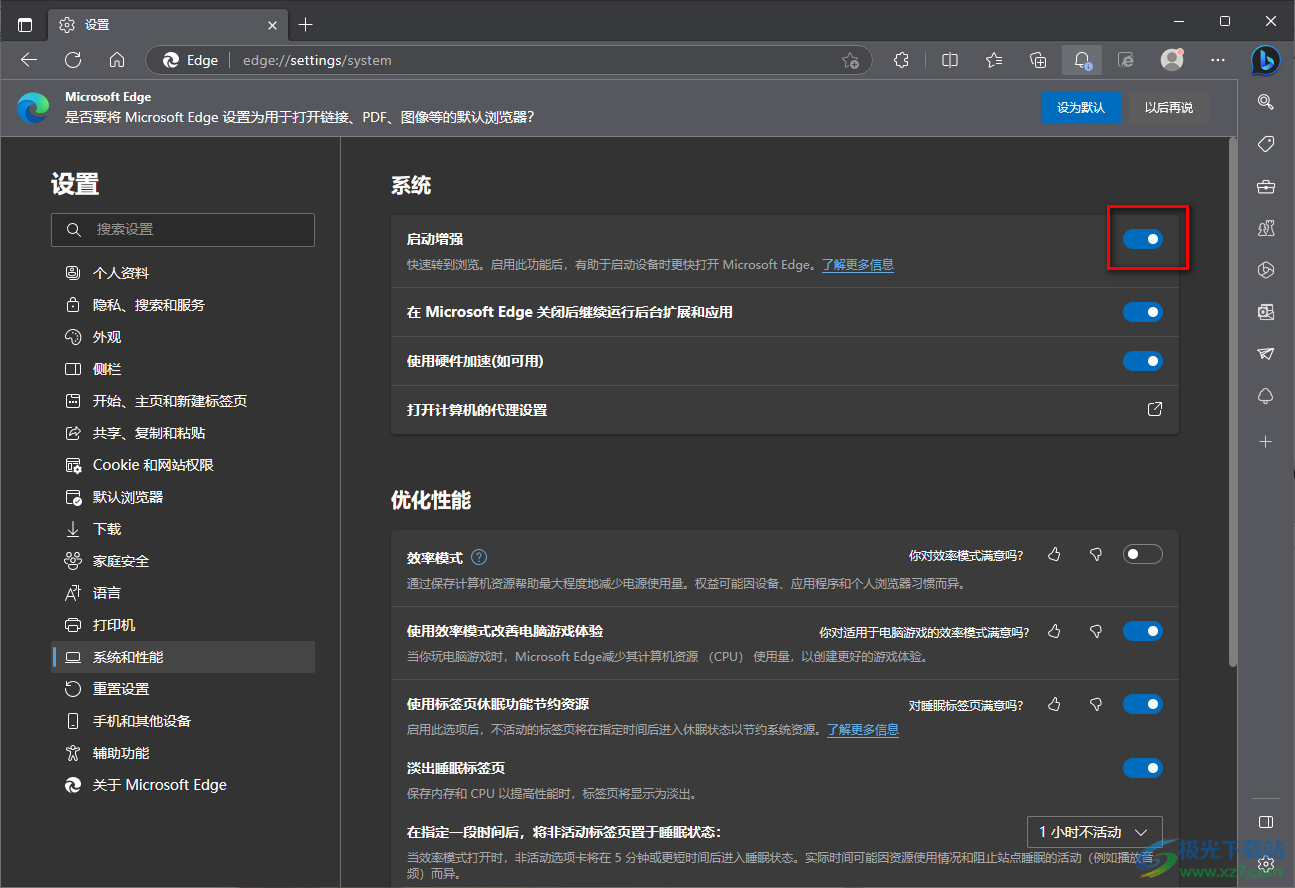
Task: Open the notifications bell in toolbar
Action: click(x=1082, y=60)
